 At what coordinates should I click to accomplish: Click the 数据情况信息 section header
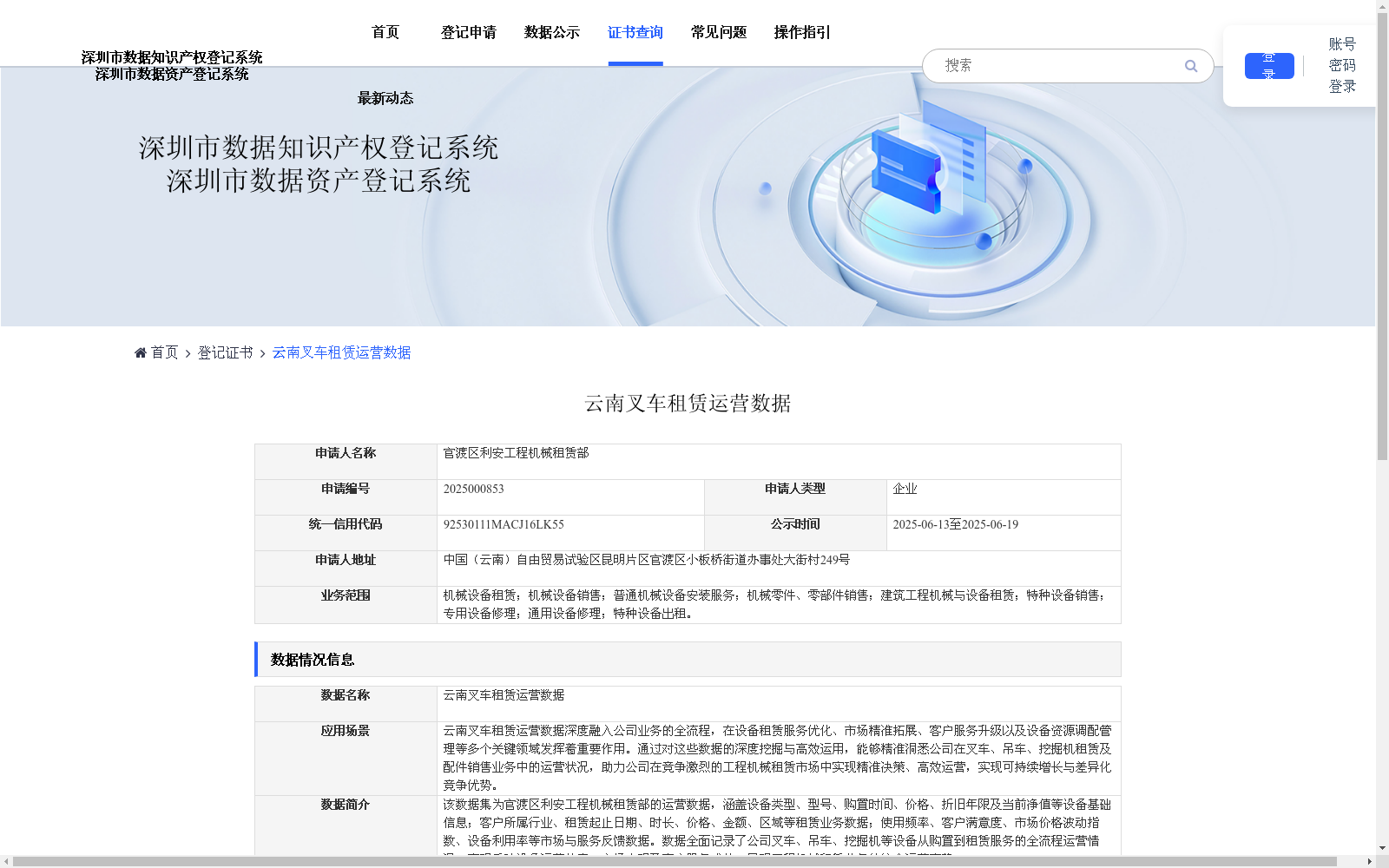[x=688, y=660]
